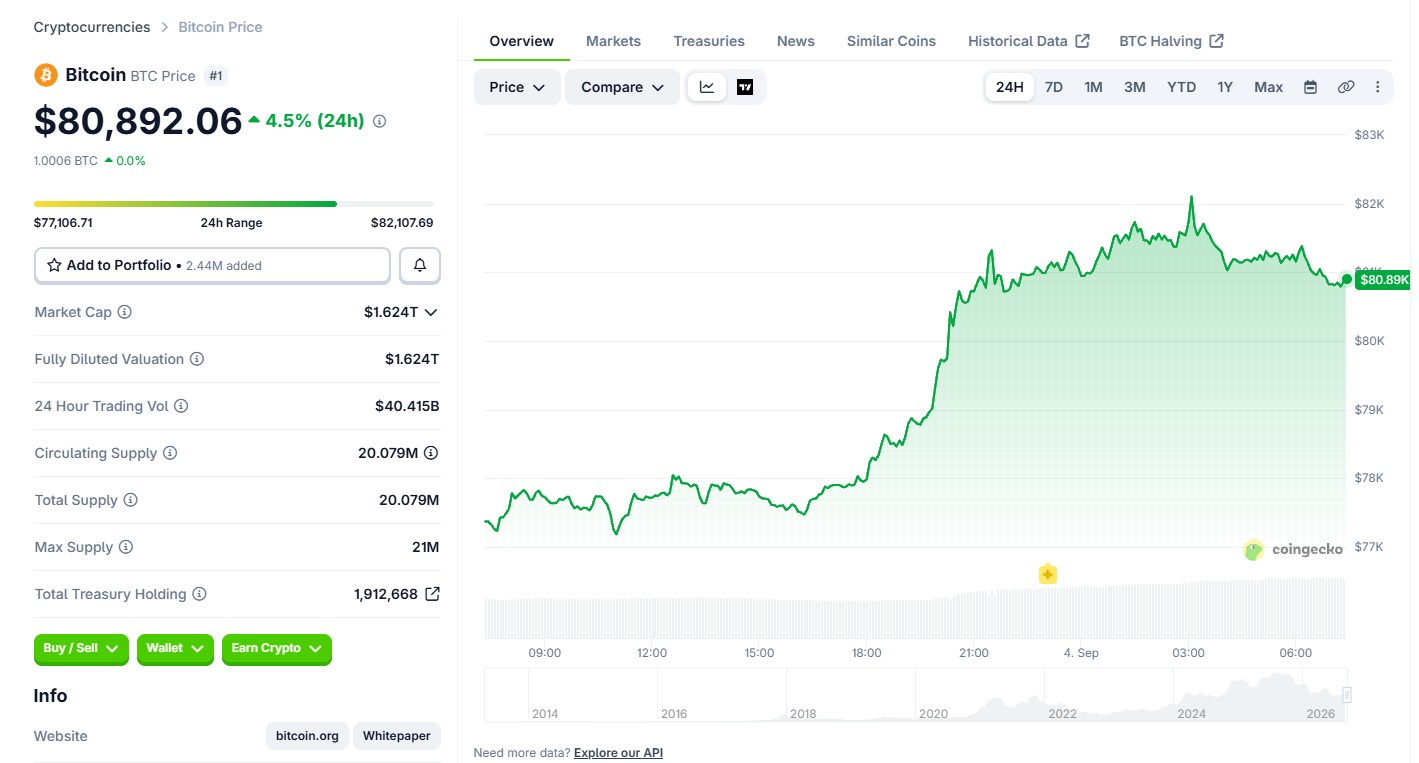Click the yellow news marker on chart
1419x763 pixels.
[x=1048, y=574]
